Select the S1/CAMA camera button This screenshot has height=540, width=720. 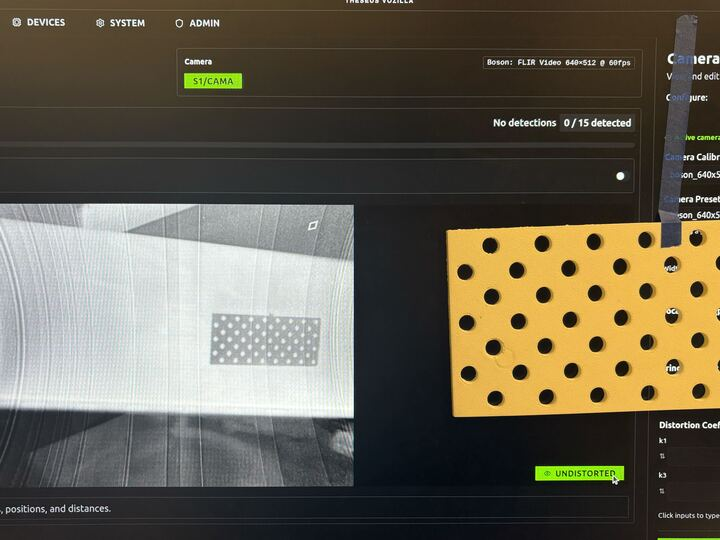pos(213,81)
